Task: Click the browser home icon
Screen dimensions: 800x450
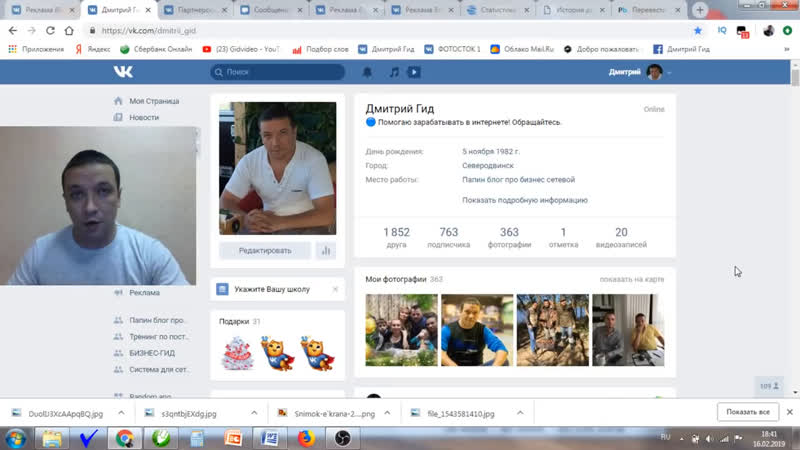Action: pos(69,31)
